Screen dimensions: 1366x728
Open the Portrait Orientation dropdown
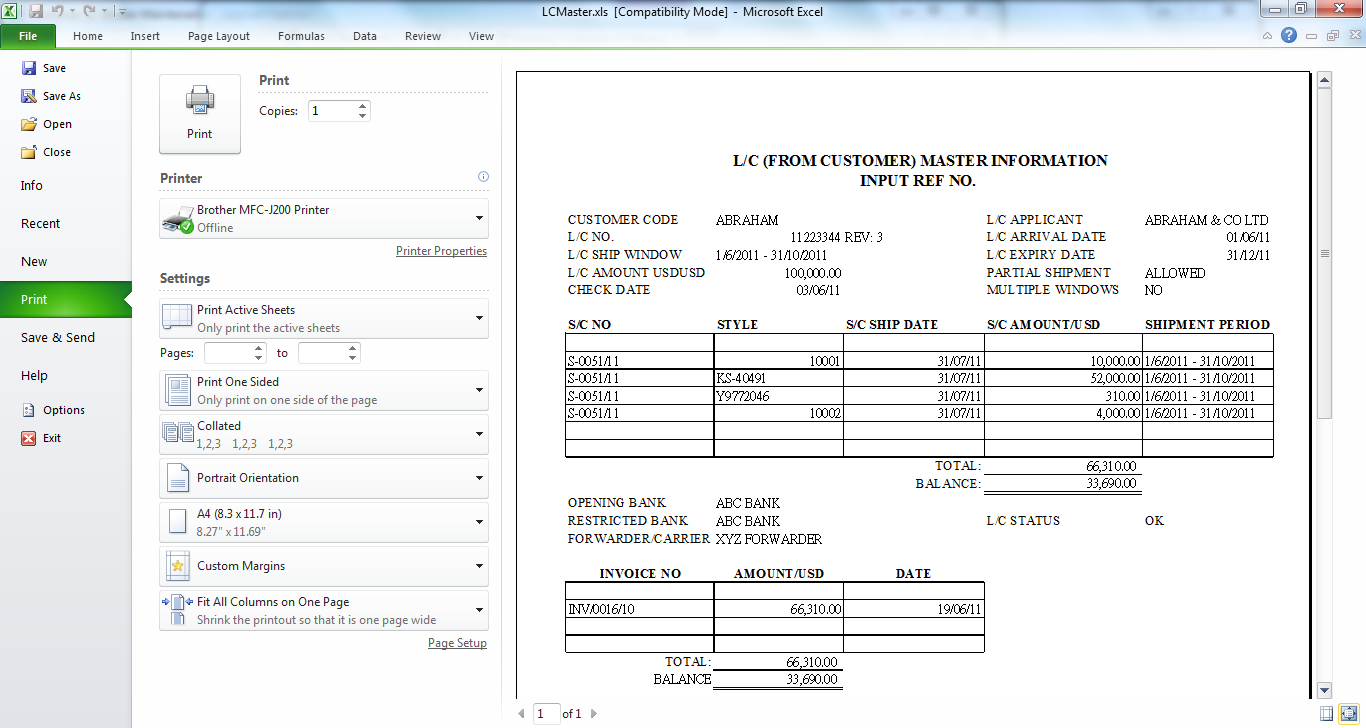click(x=324, y=478)
